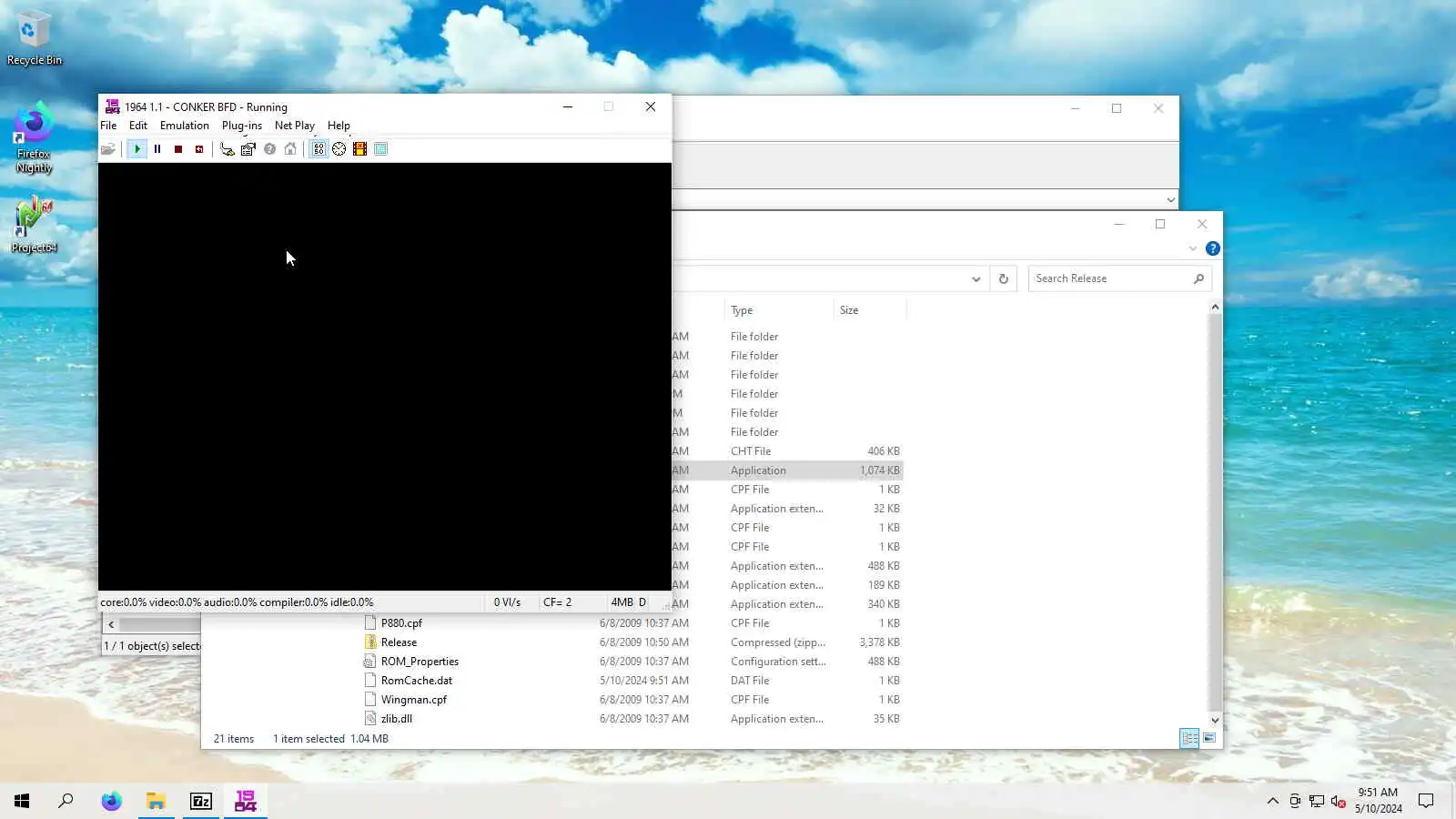This screenshot has width=1456, height=819.
Task: Select the zlib.dll file
Action: [x=396, y=719]
